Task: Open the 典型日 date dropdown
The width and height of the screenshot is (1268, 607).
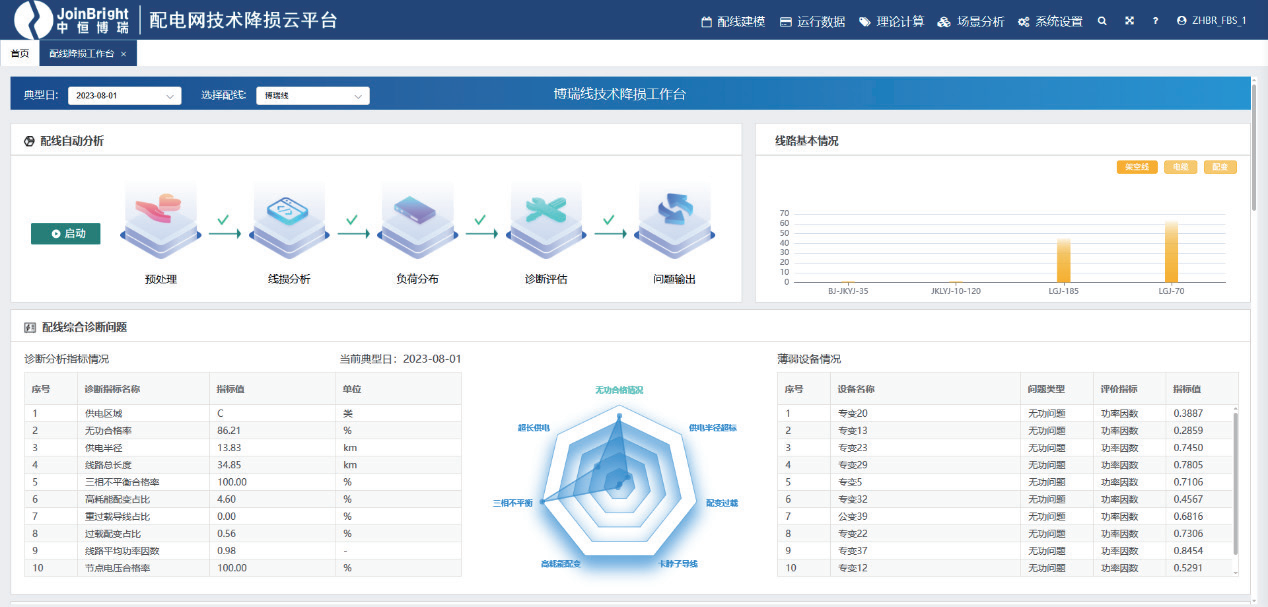Action: click(124, 96)
